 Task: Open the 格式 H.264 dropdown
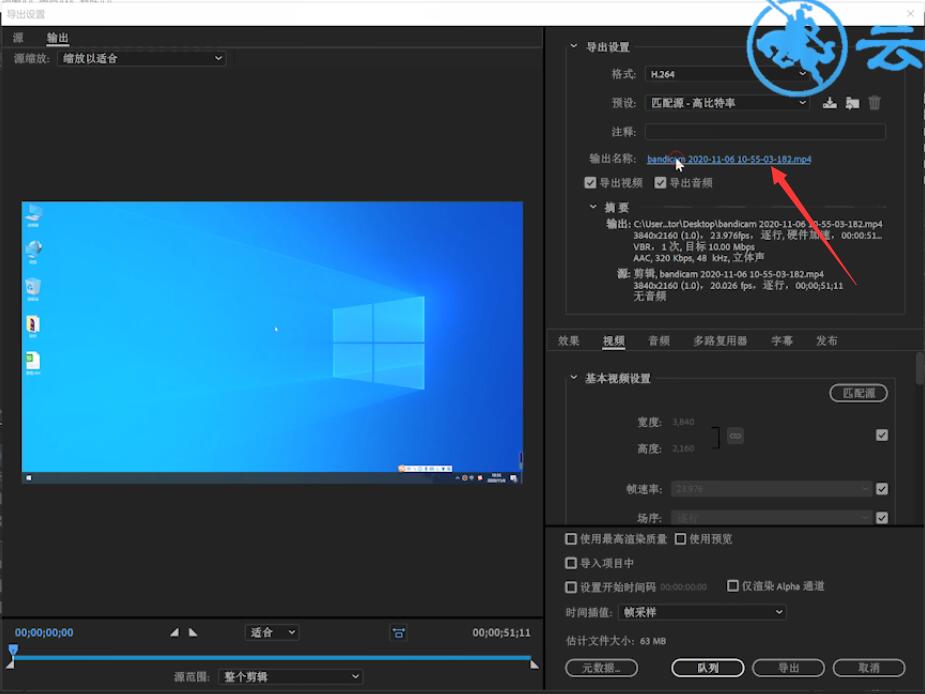[727, 74]
